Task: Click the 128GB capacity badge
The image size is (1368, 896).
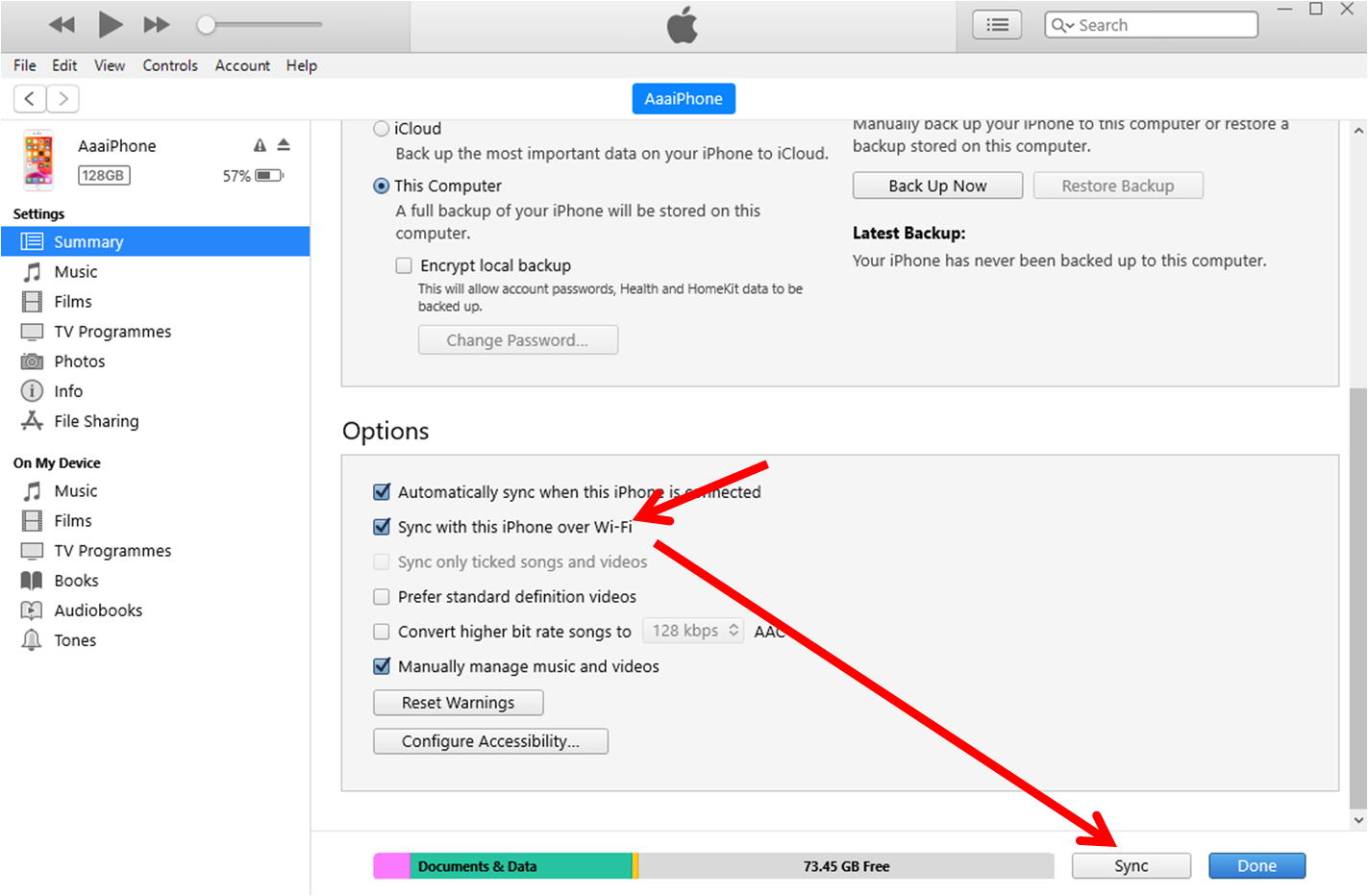Action: pos(104,176)
